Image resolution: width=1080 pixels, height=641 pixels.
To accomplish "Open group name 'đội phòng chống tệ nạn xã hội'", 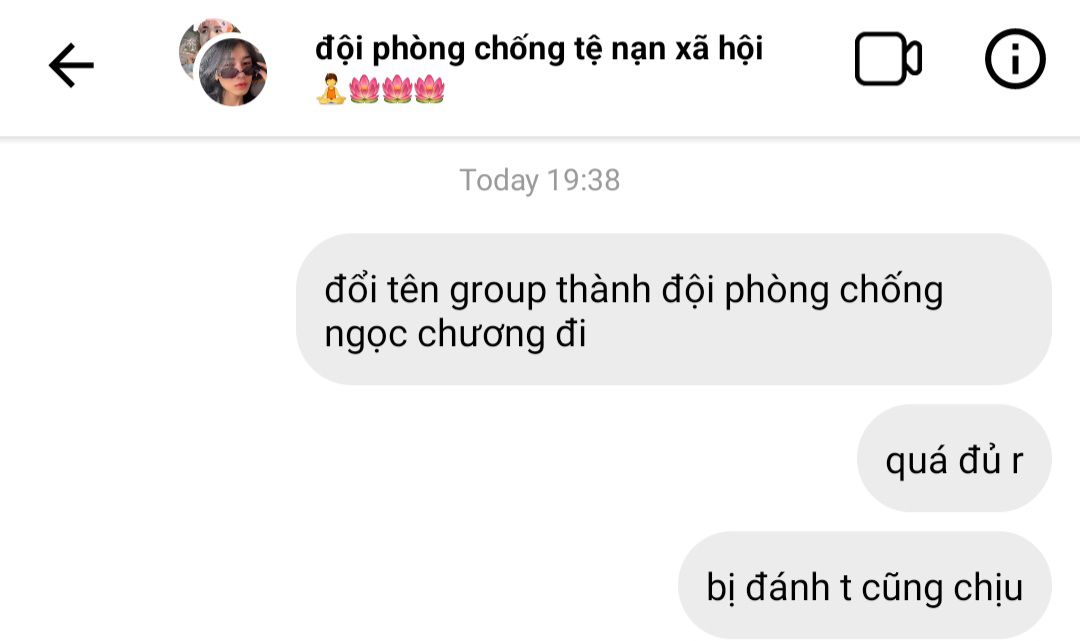I will coord(539,49).
